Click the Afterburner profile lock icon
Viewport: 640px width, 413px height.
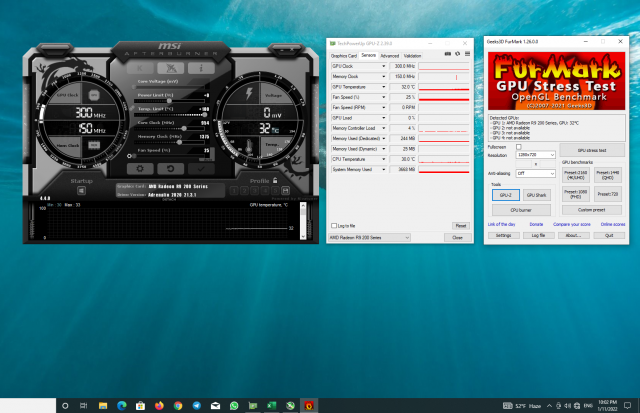coord(275,180)
